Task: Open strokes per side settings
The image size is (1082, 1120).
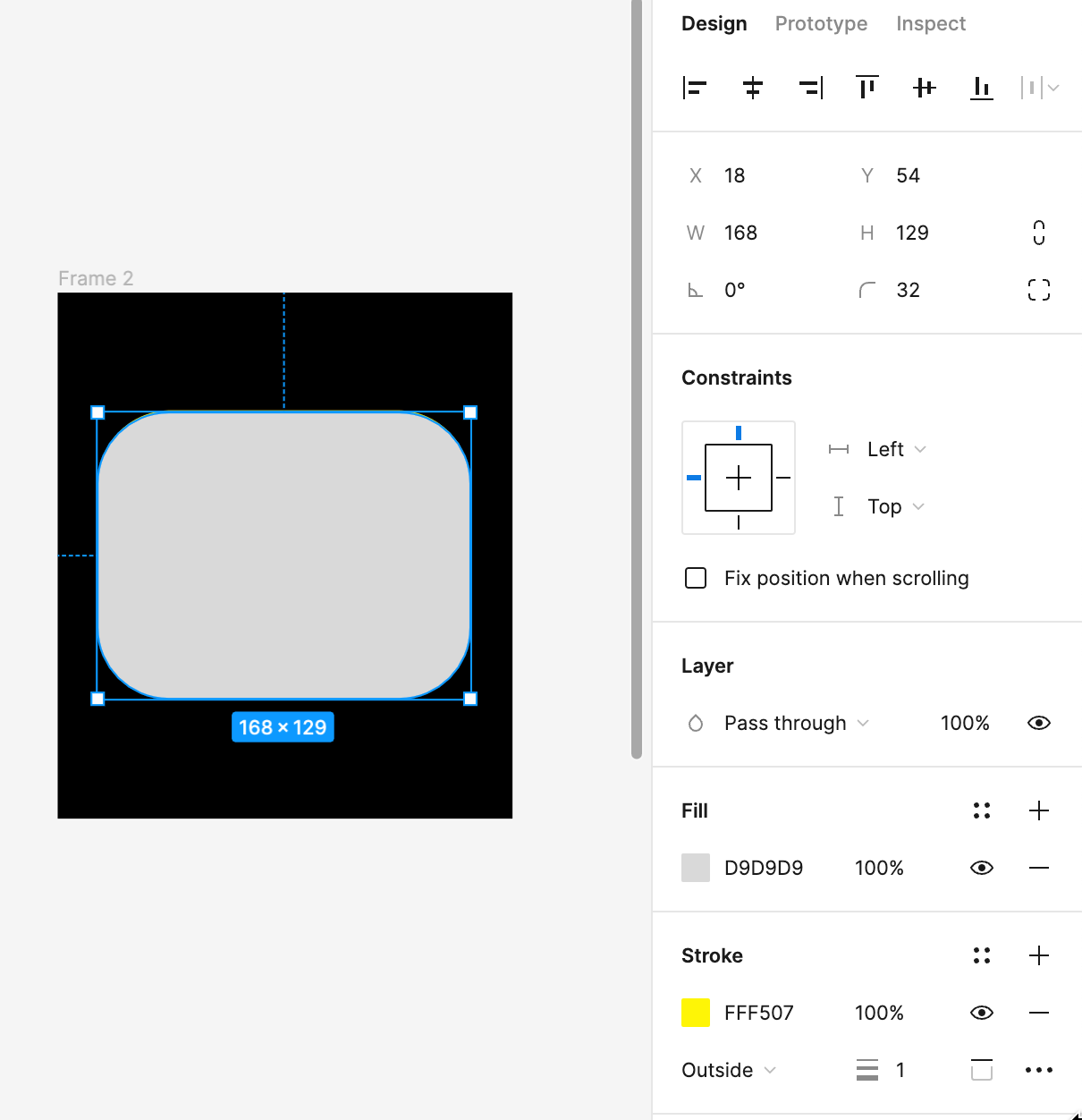Action: tap(982, 1070)
